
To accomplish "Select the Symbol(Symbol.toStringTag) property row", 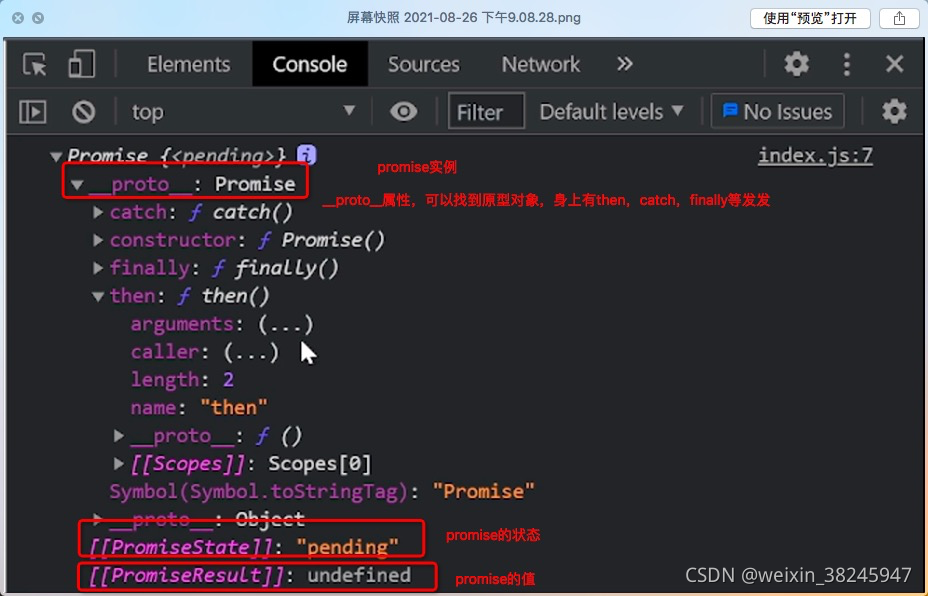I will coord(321,491).
